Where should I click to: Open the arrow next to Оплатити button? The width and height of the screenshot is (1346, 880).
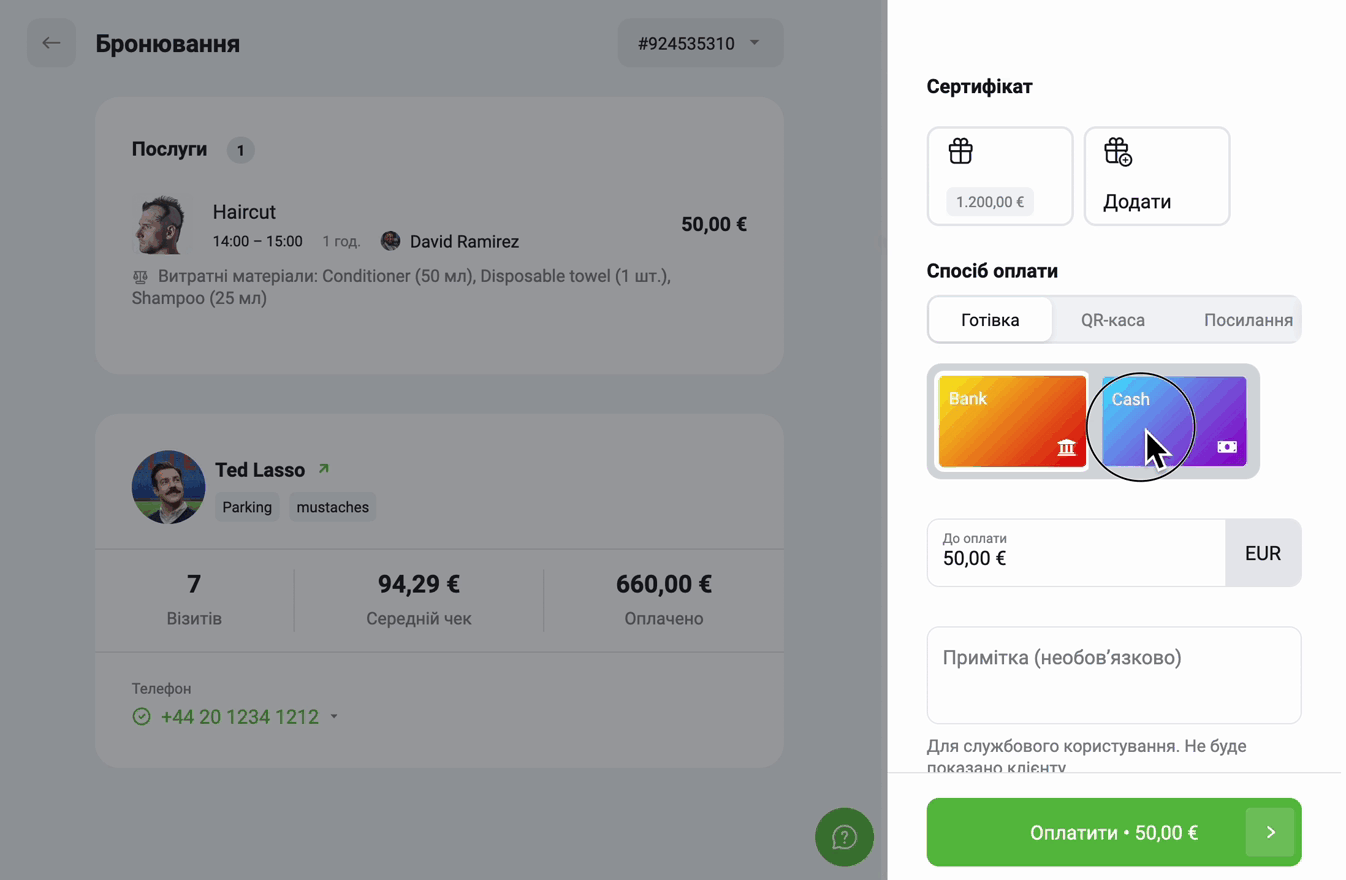point(1270,832)
